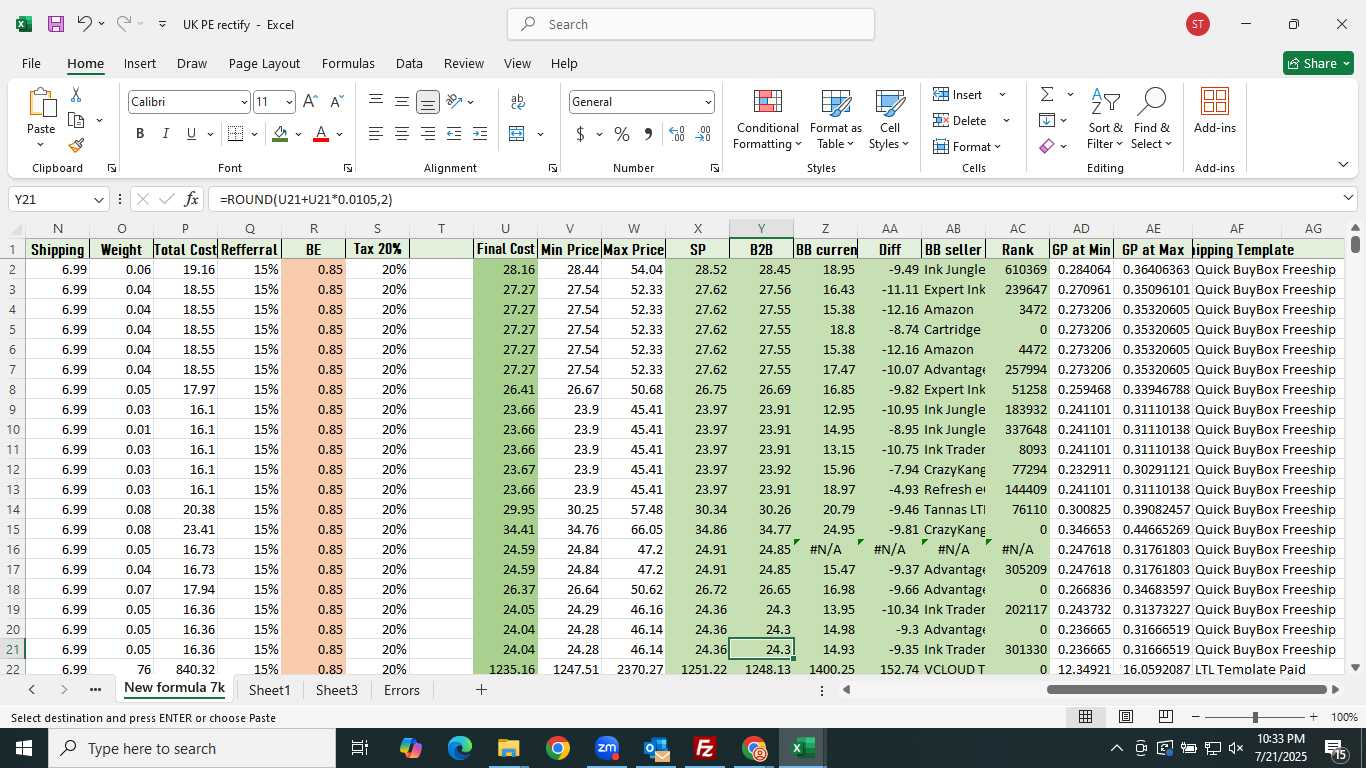Expand the Name Box dropdown arrow
Viewport: 1366px width, 768px height.
click(98, 200)
